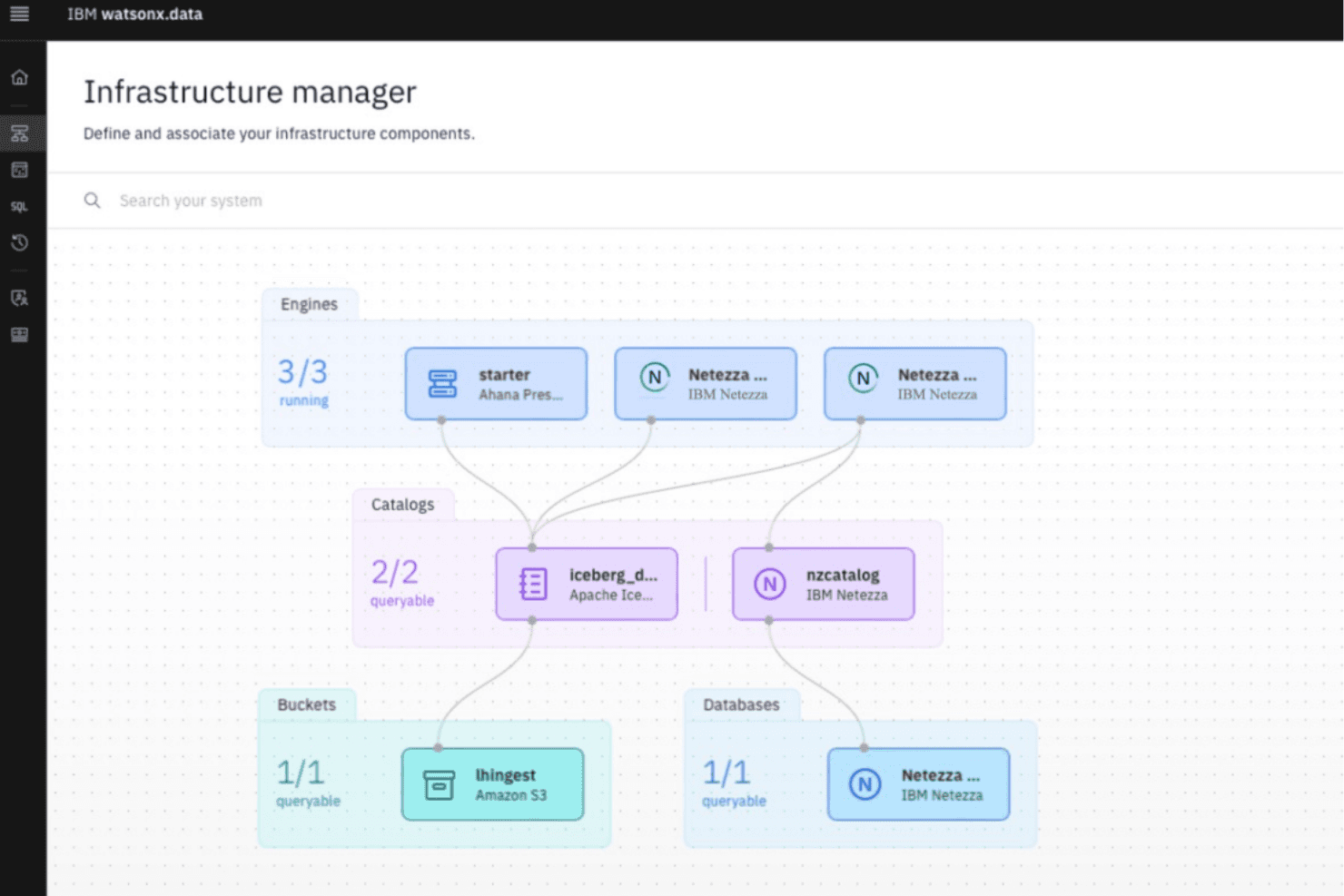Select the Infrastructure manager sidebar icon

coord(19,133)
